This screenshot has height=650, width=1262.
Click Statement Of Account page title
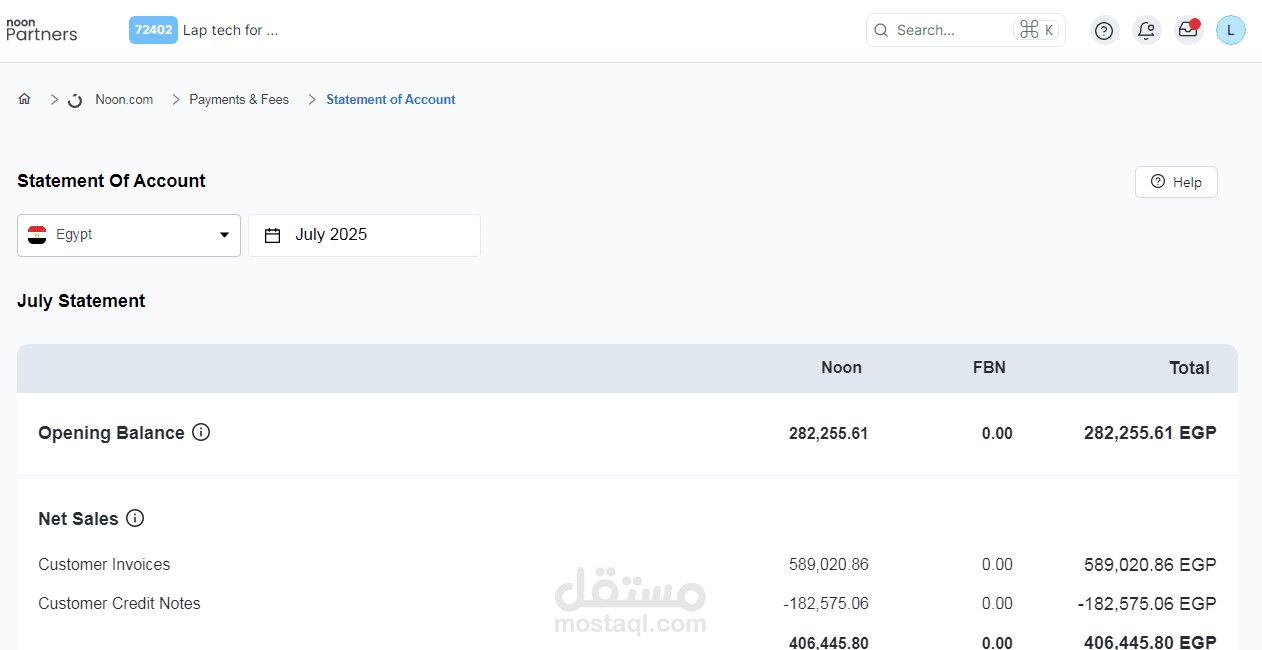click(x=111, y=181)
